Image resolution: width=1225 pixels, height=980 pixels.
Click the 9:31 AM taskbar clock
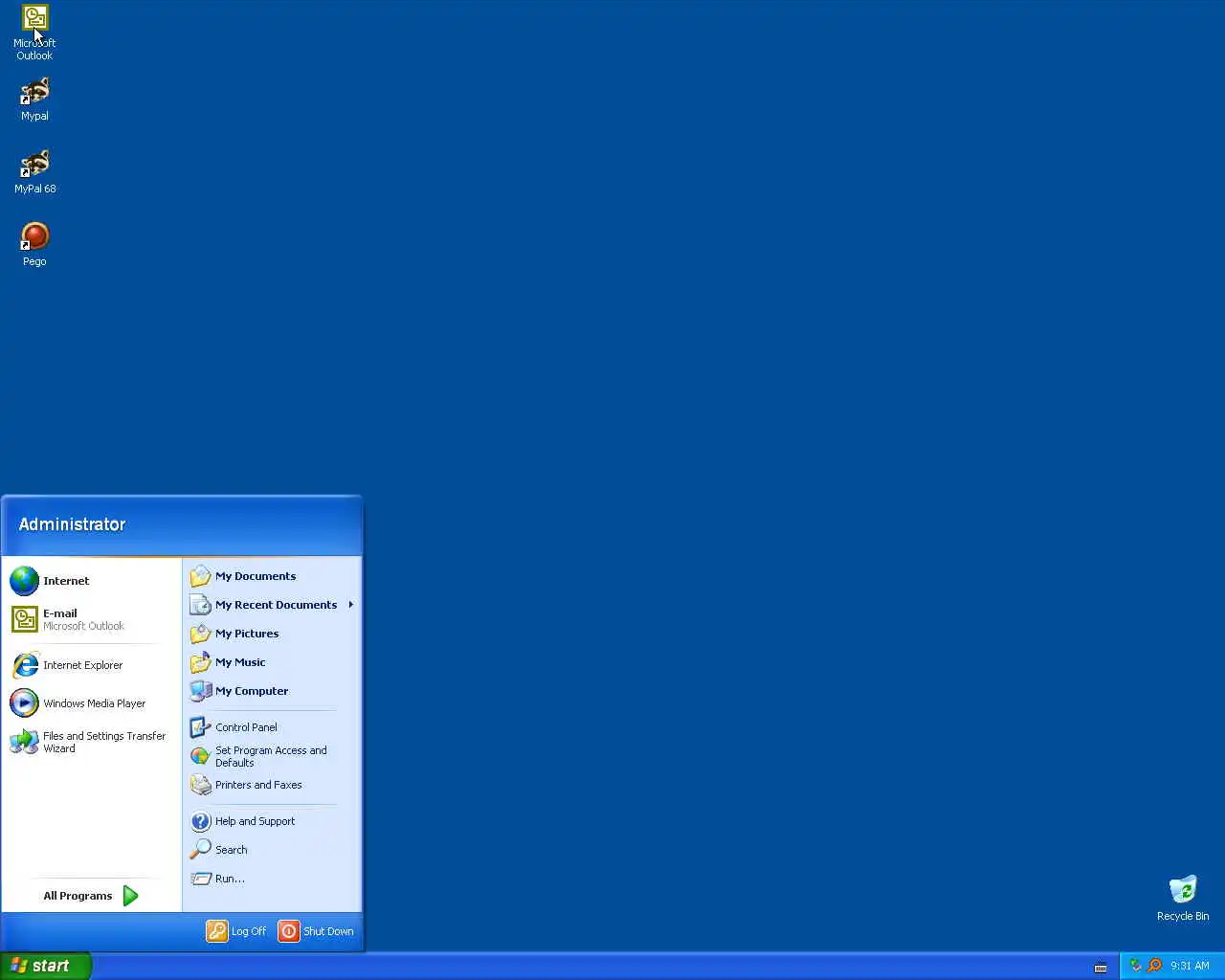click(1190, 966)
